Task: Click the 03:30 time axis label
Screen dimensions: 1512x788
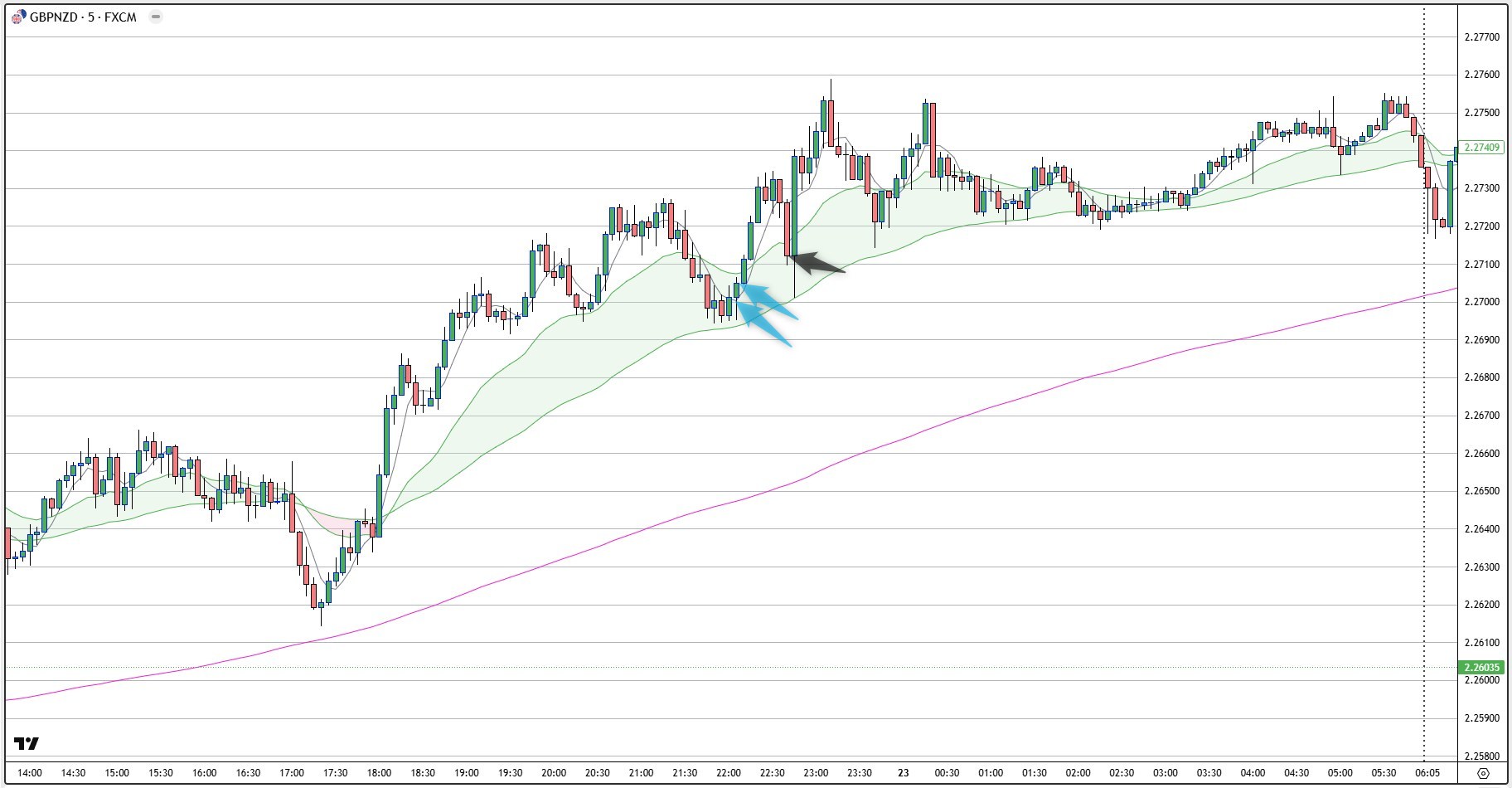Action: point(1209,773)
